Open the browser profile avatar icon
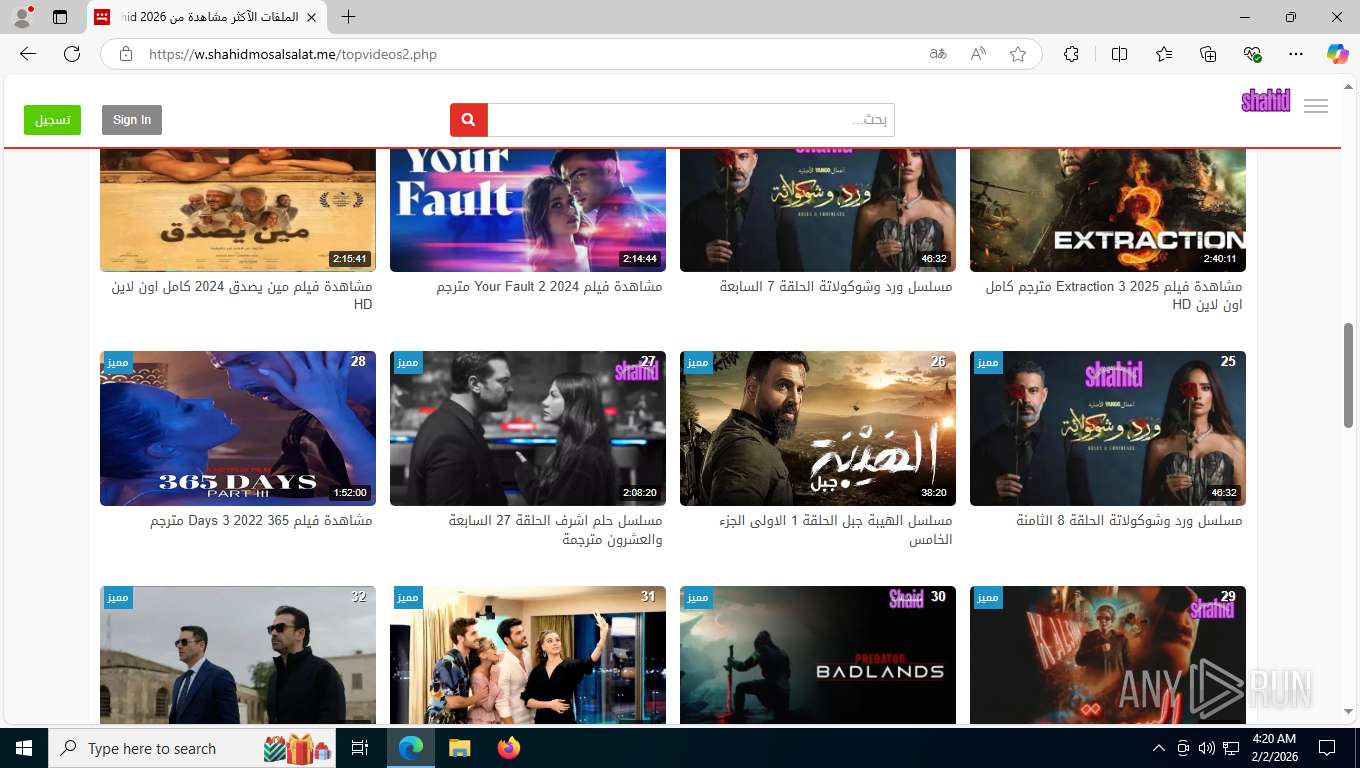The image size is (1360, 768). pyautogui.click(x=22, y=17)
